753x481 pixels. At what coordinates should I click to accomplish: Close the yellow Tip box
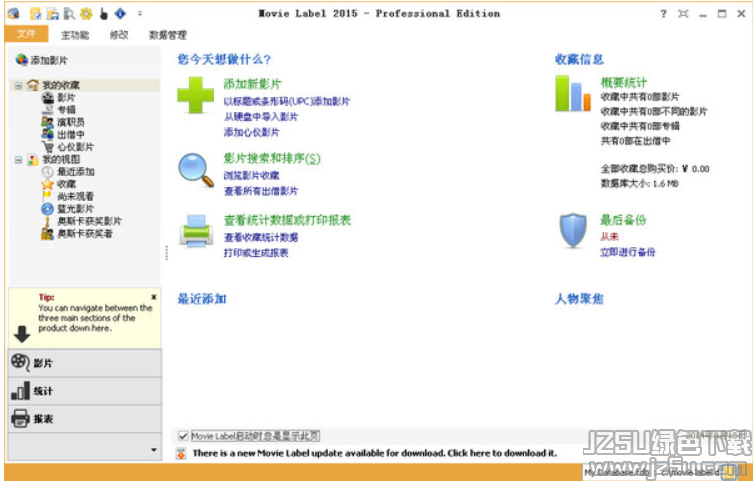(x=154, y=297)
